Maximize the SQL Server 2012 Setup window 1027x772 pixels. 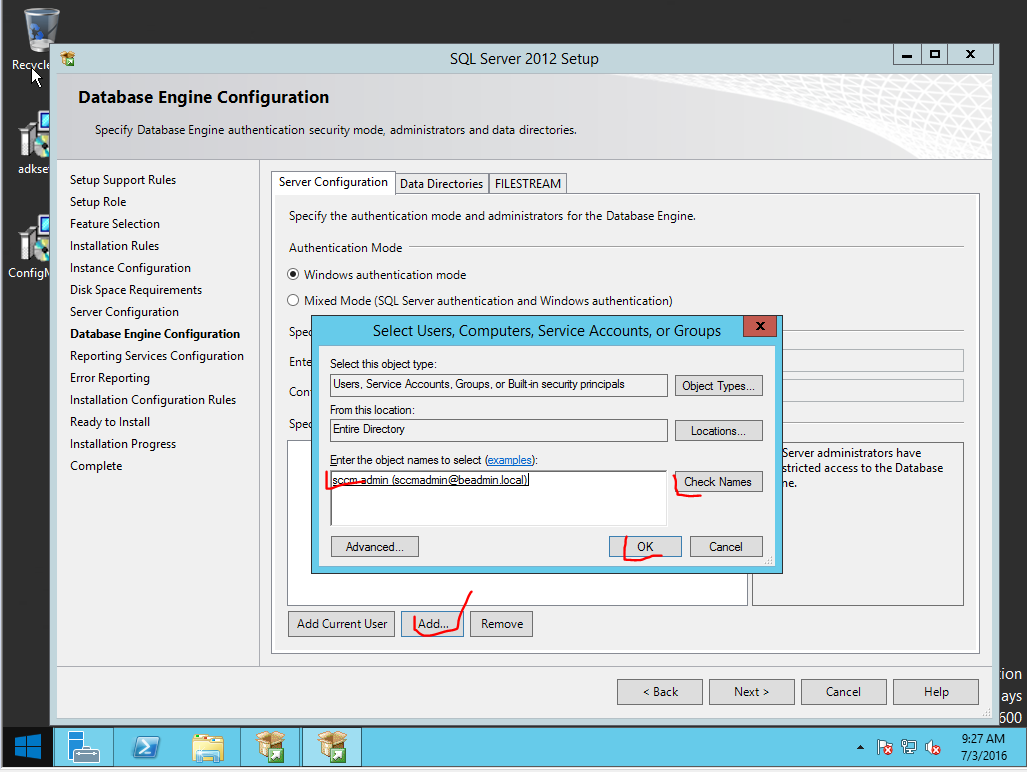click(935, 55)
